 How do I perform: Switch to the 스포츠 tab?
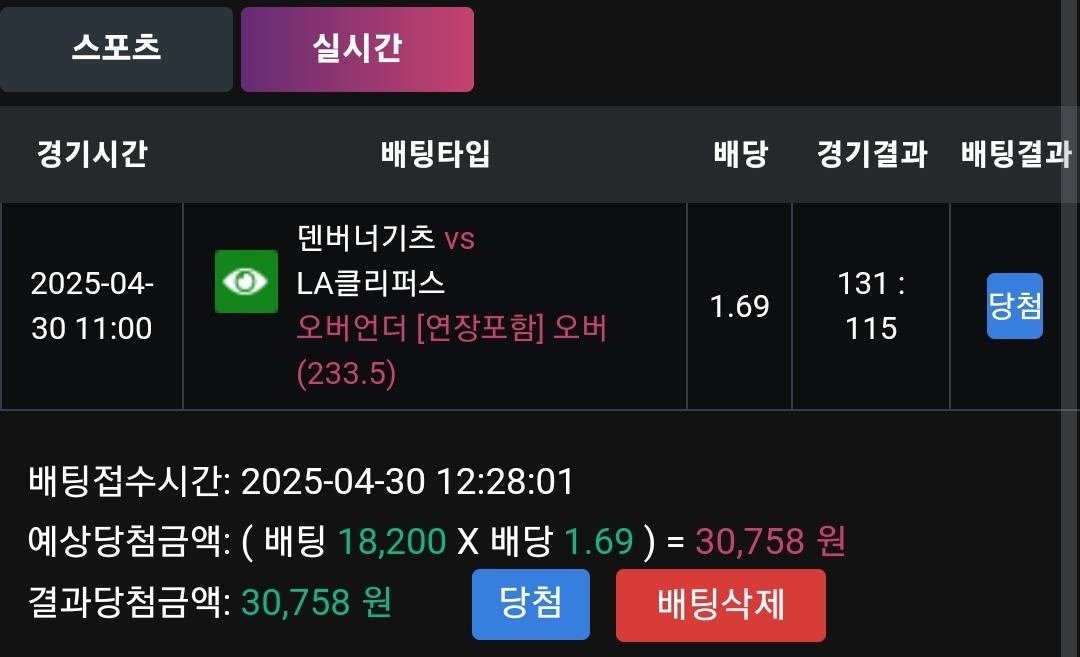116,49
